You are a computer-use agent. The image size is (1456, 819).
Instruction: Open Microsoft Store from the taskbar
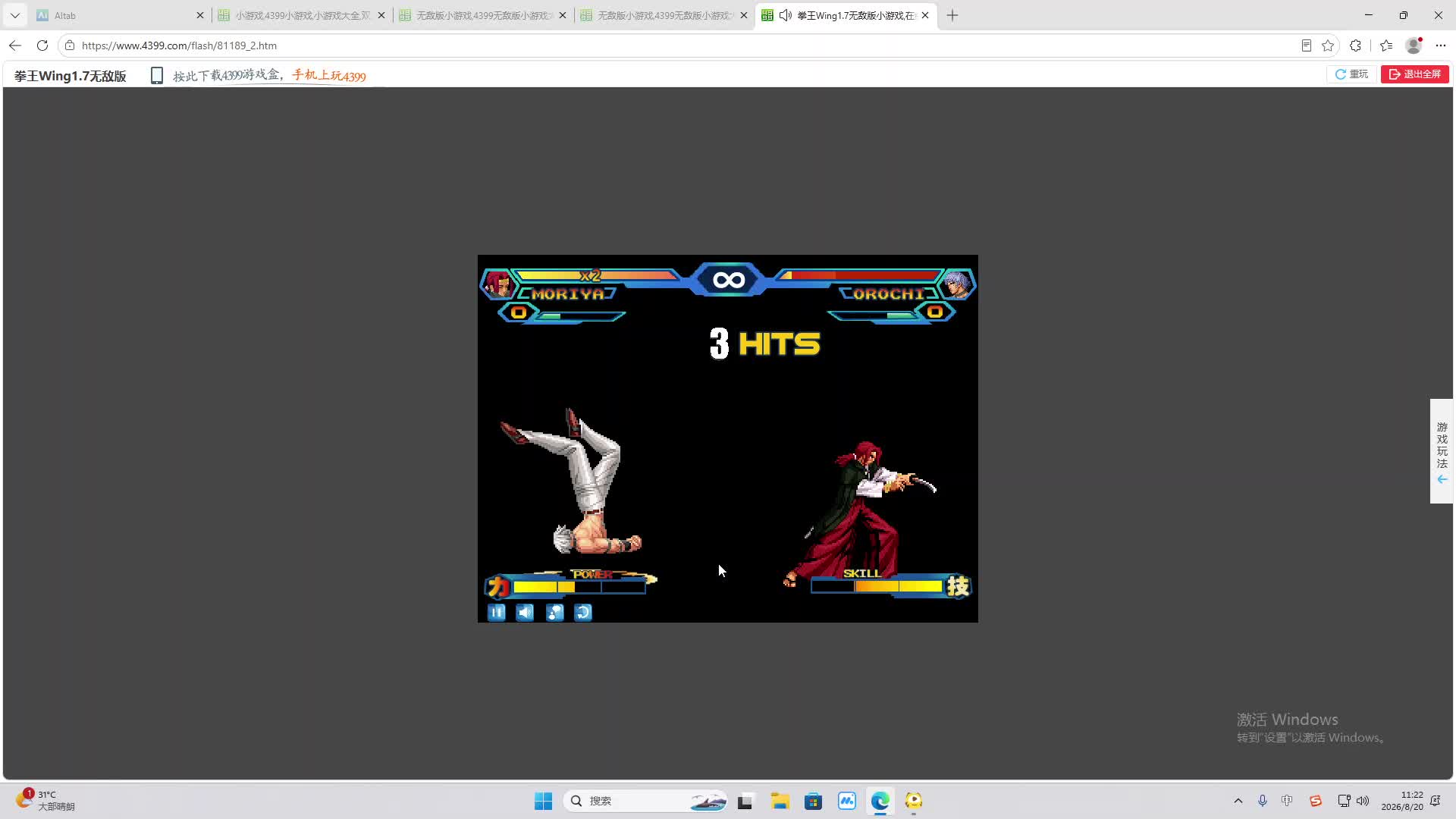coord(814,801)
